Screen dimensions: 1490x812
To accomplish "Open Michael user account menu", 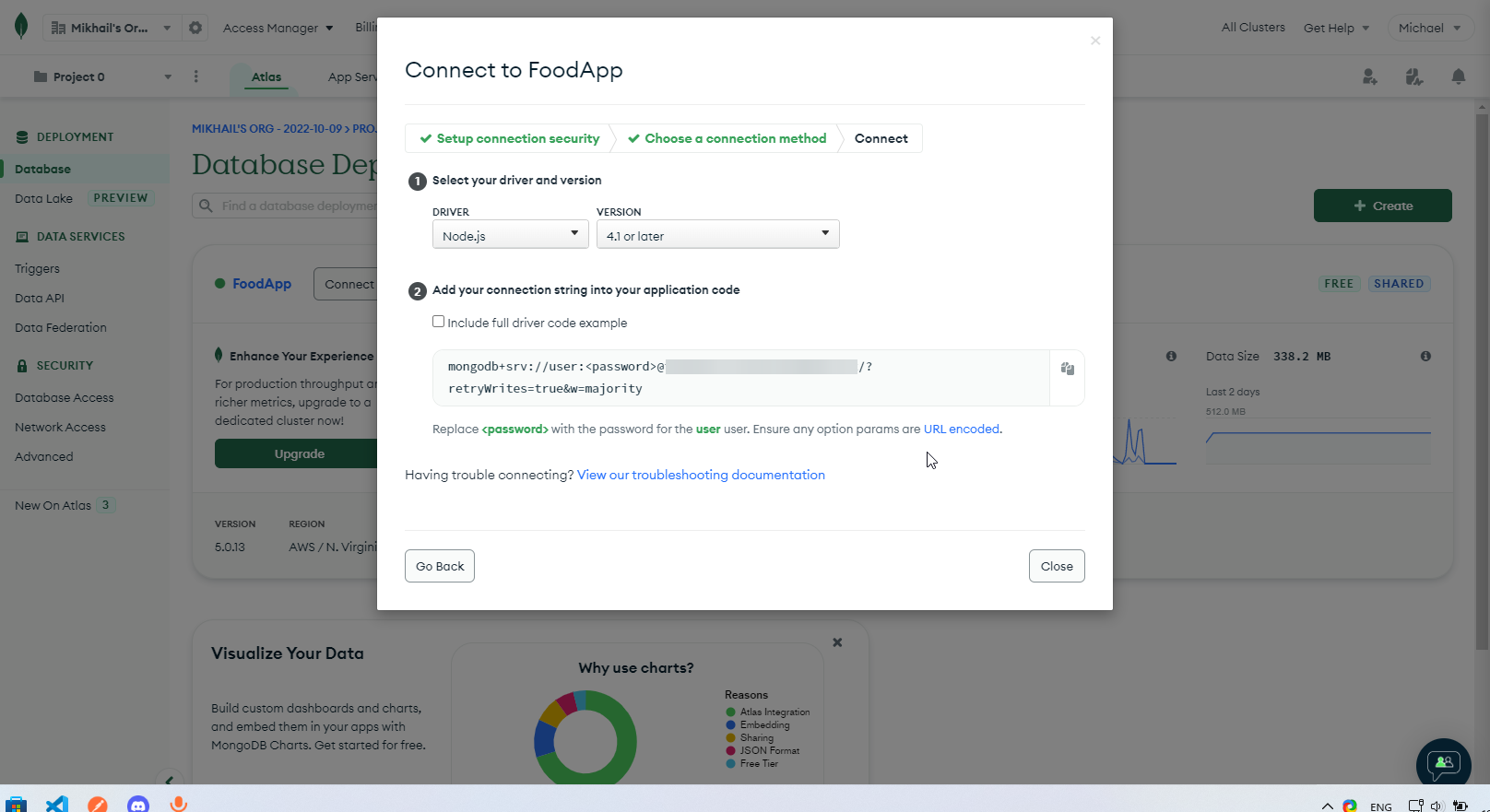I will click(x=1430, y=28).
